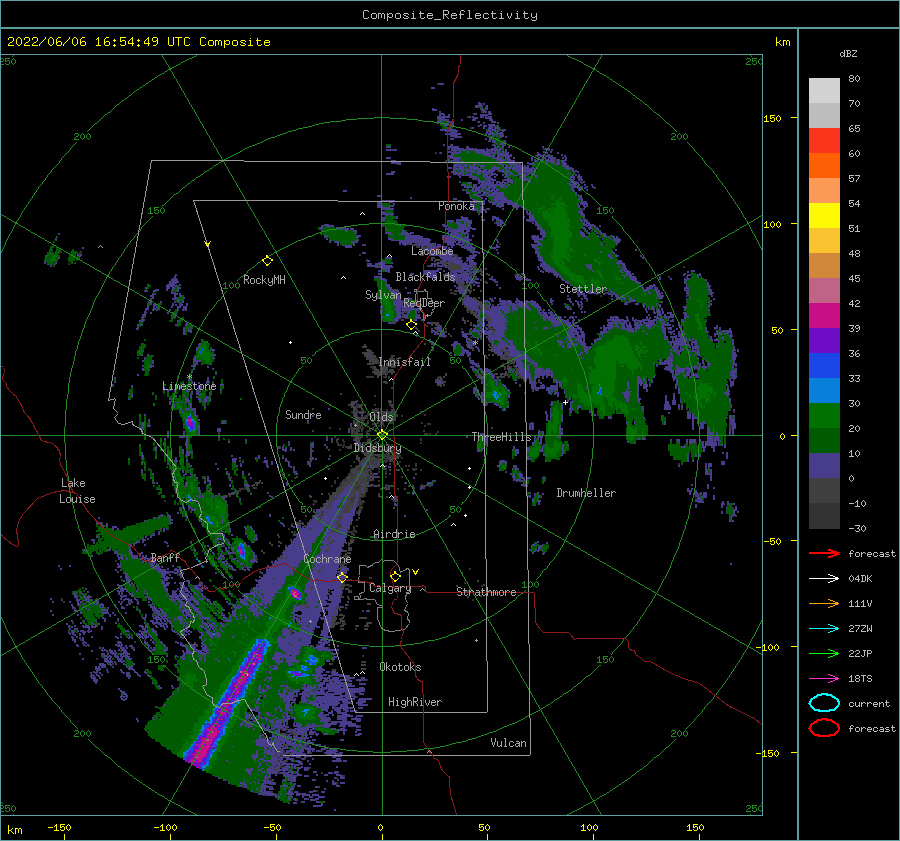Click the Lake Louise label
Viewport: 900px width, 841px height.
click(77, 491)
